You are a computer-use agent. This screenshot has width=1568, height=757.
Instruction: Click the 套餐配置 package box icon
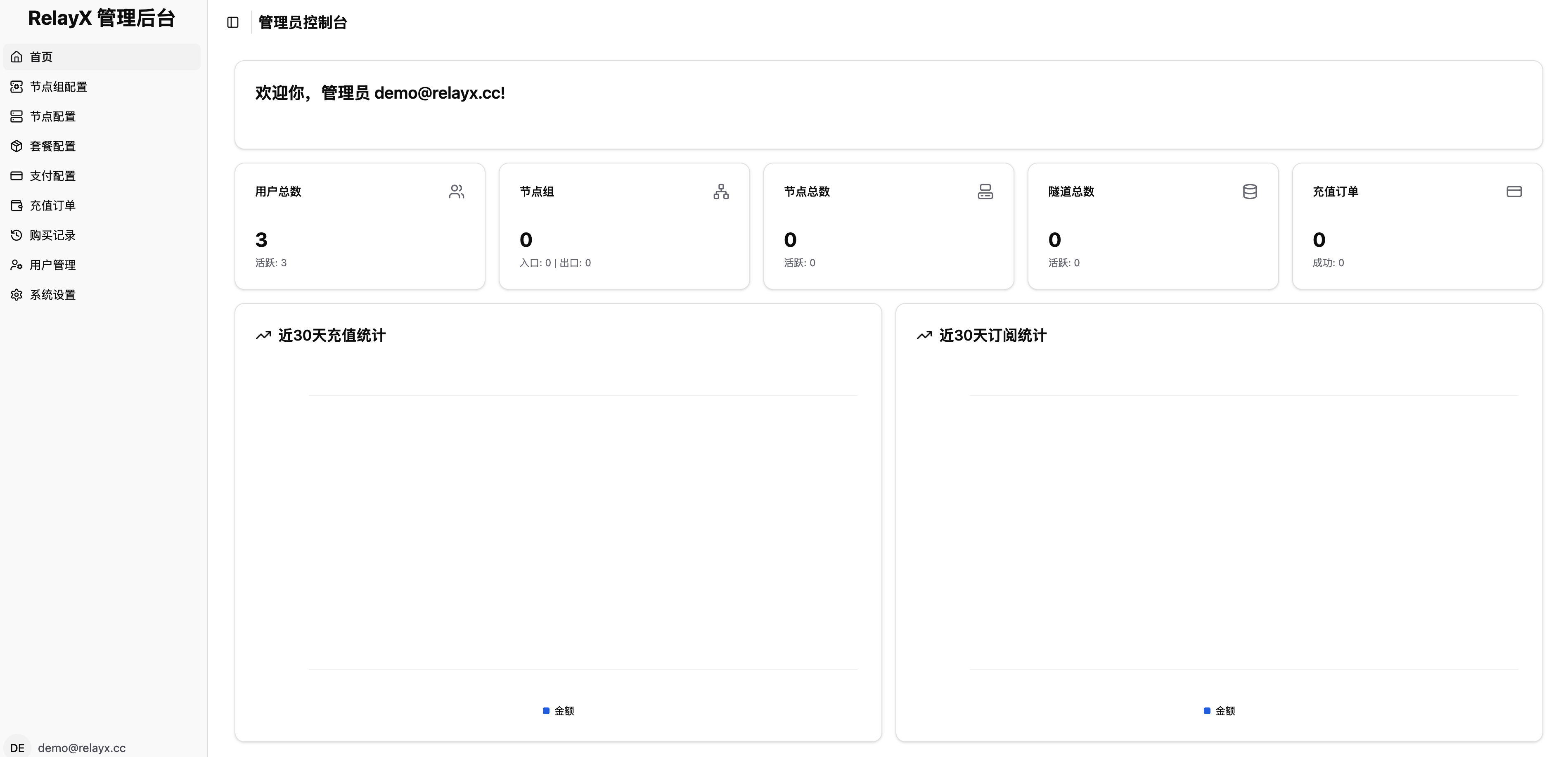17,146
